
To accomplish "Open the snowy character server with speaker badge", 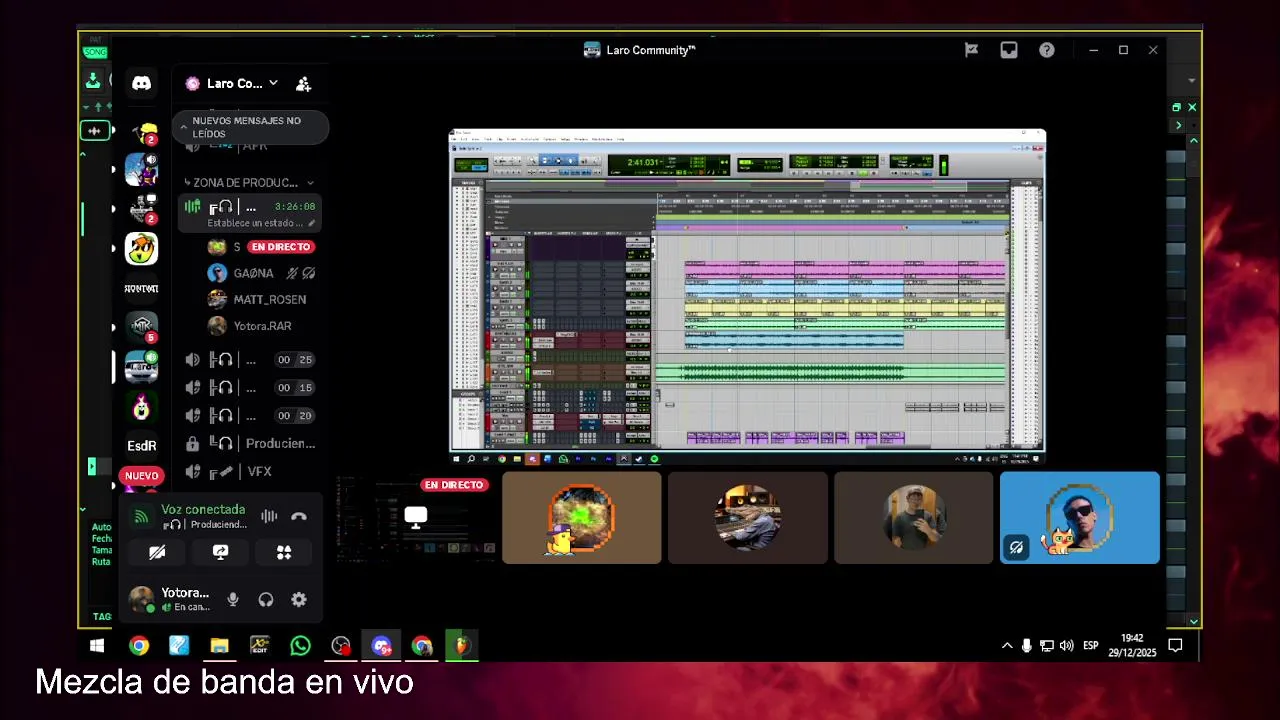I will point(141,170).
